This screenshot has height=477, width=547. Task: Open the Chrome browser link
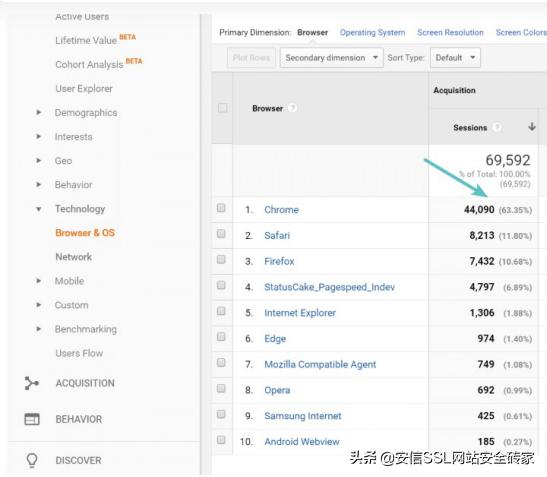[x=282, y=210]
